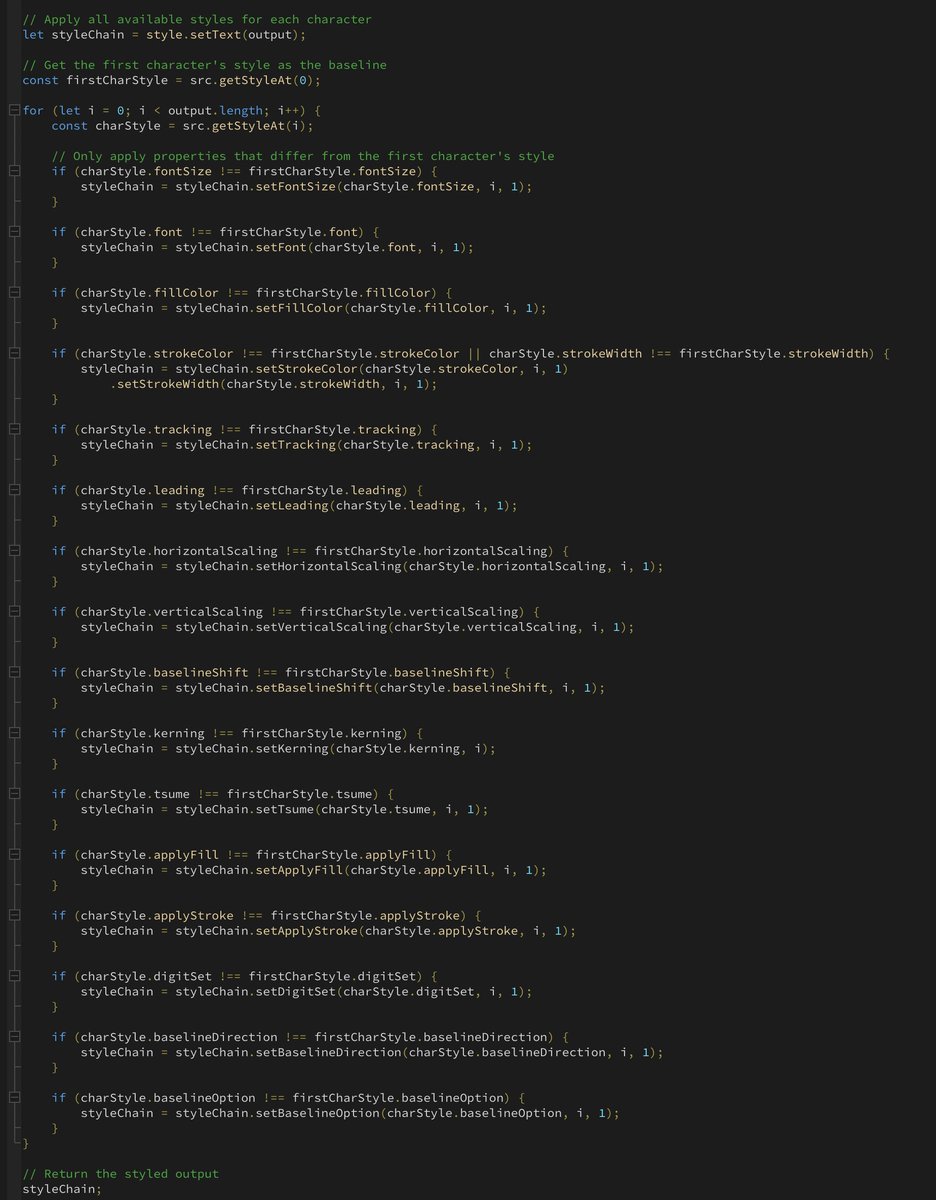Collapse the applyFill if-block fold marker
This screenshot has height=1200, width=936.
[13, 855]
